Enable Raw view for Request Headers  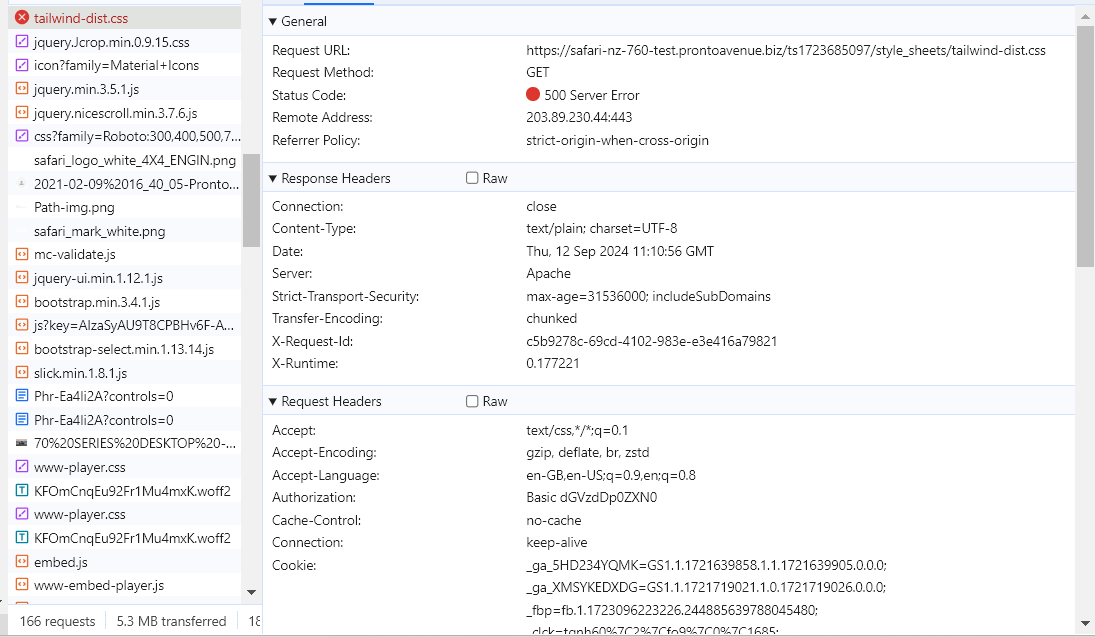(x=472, y=401)
